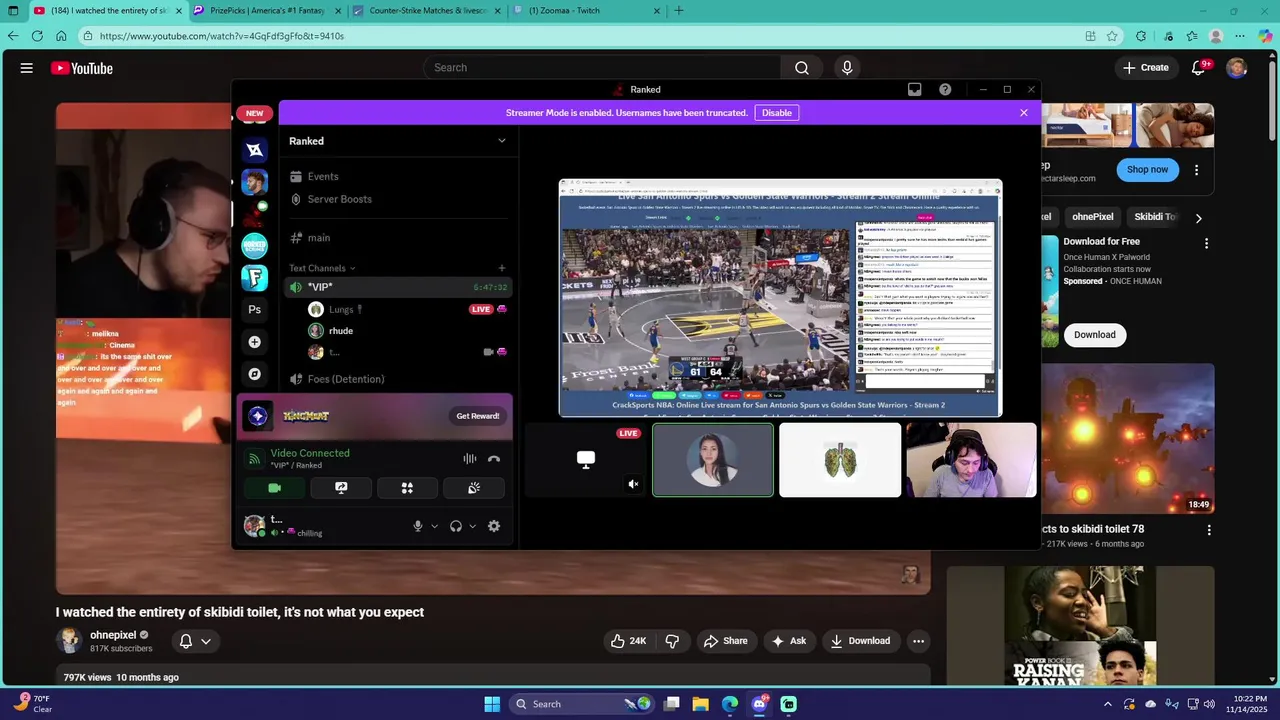Open Server Boosts
Screen dimensions: 1280x720
point(398,199)
